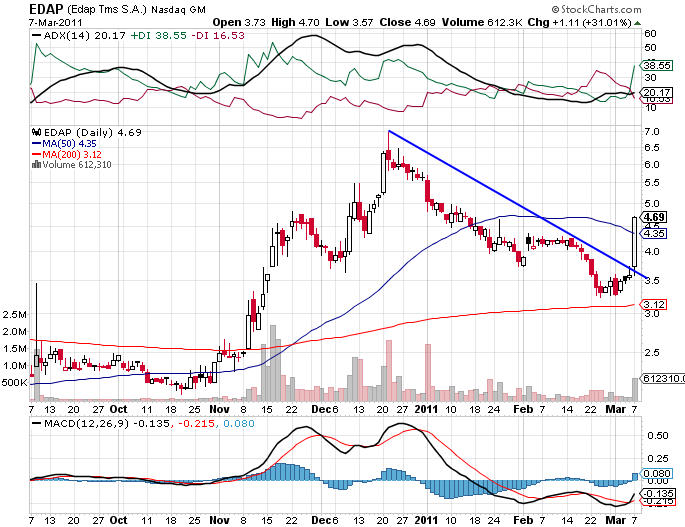
Task: Click the Volume 612.3K header value
Action: [482, 22]
